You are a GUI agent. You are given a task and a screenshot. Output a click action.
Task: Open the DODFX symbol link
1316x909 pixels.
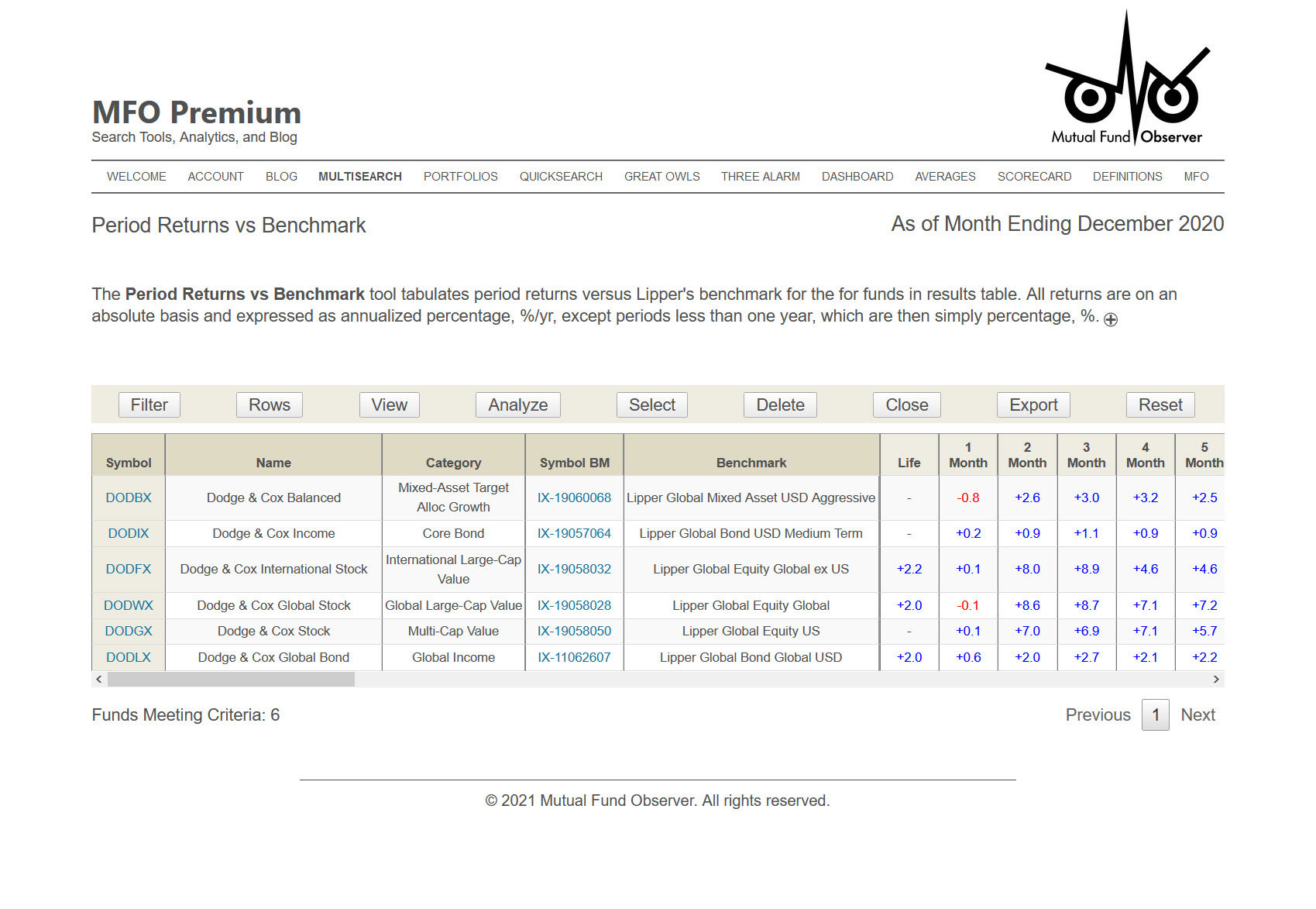[129, 570]
